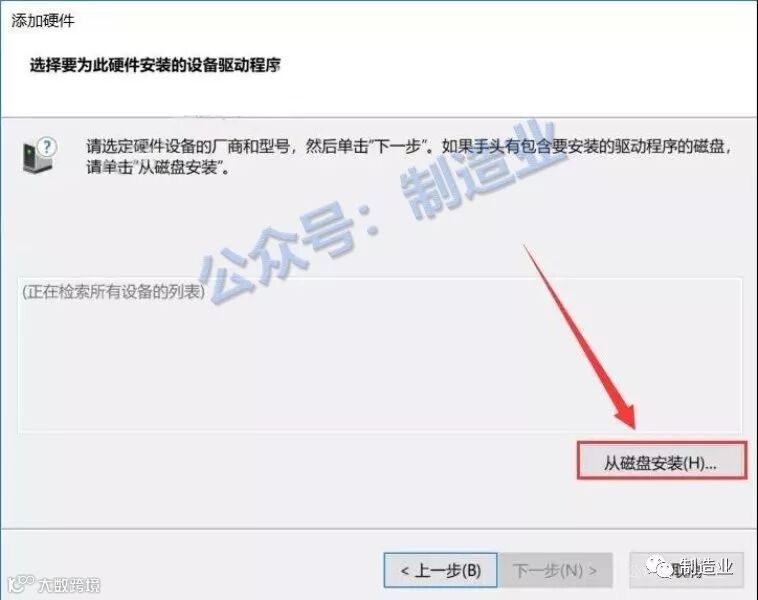Image resolution: width=758 pixels, height=600 pixels.
Task: Click the 选择要为此硬件安装的设备驱动程序 heading
Action: (x=155, y=65)
